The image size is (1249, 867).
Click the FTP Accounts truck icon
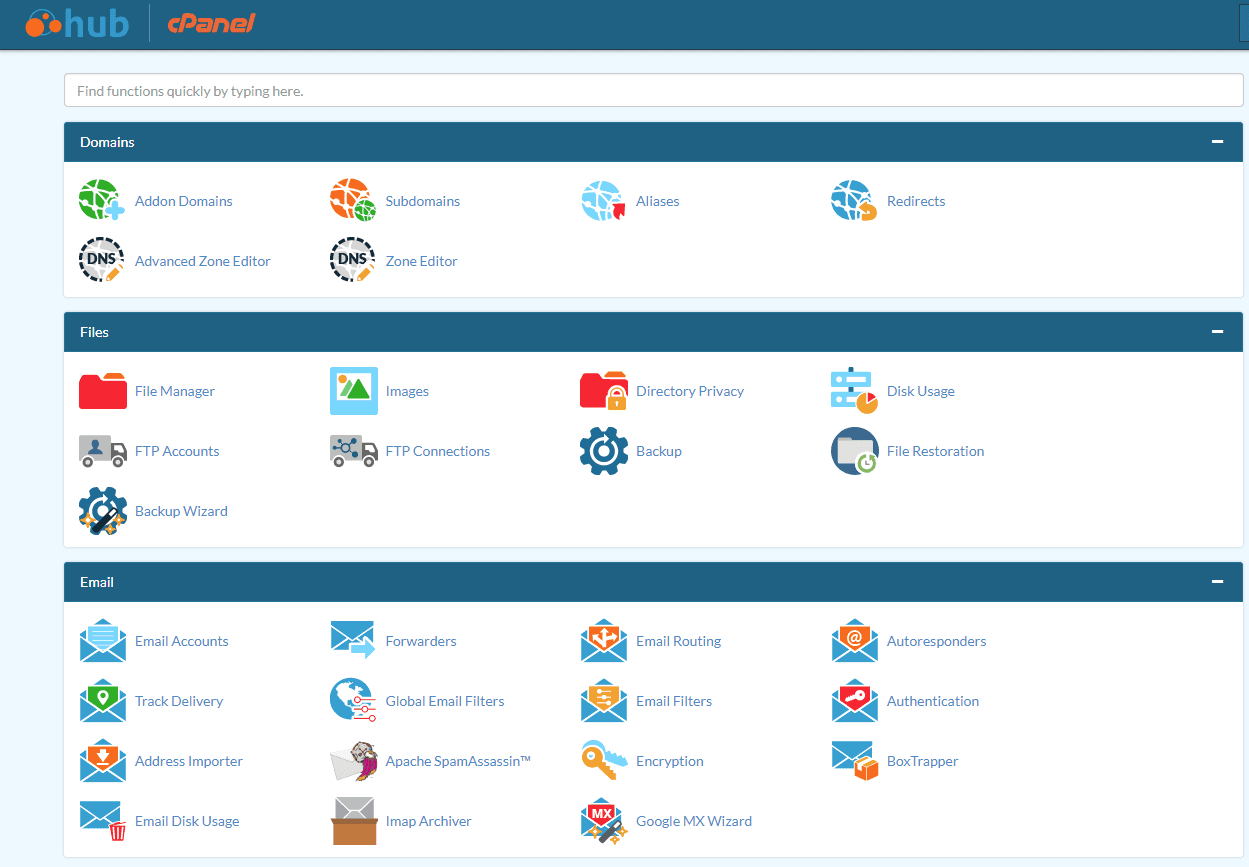tap(102, 450)
